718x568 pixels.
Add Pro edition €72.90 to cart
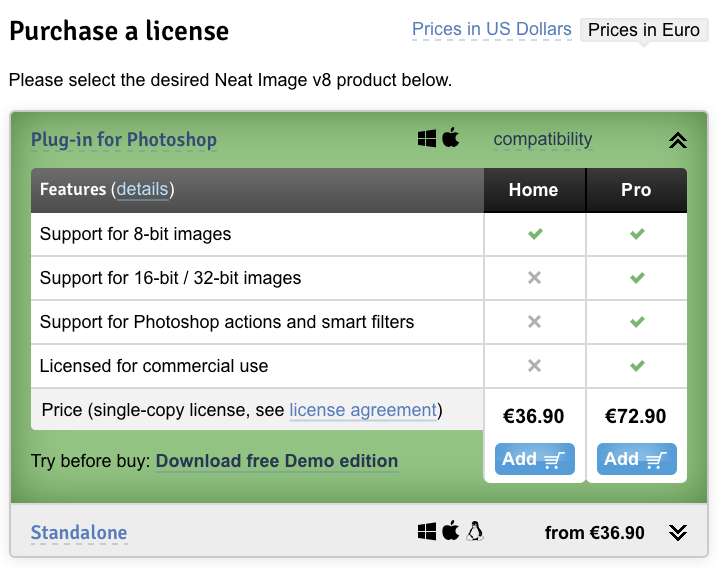[636, 459]
